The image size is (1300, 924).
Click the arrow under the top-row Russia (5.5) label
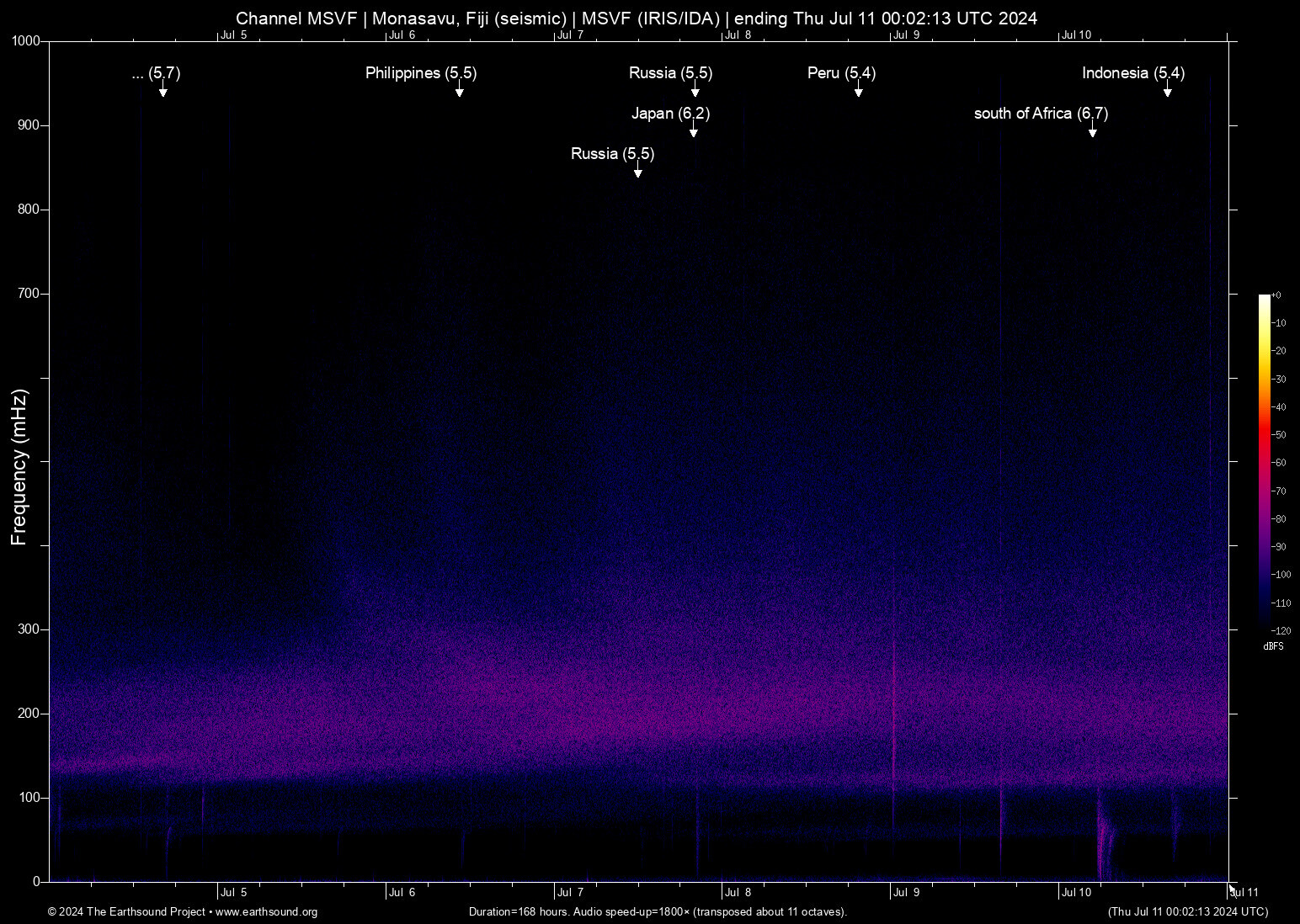pyautogui.click(x=695, y=91)
